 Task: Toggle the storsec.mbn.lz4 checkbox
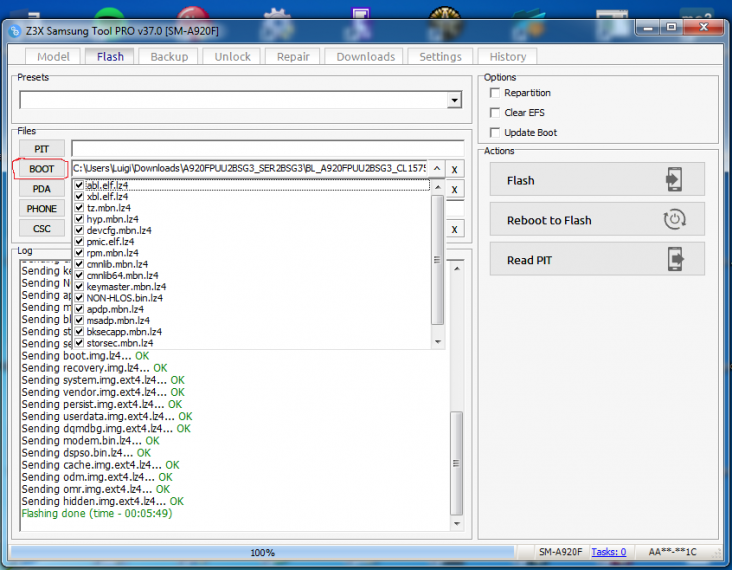click(x=79, y=343)
